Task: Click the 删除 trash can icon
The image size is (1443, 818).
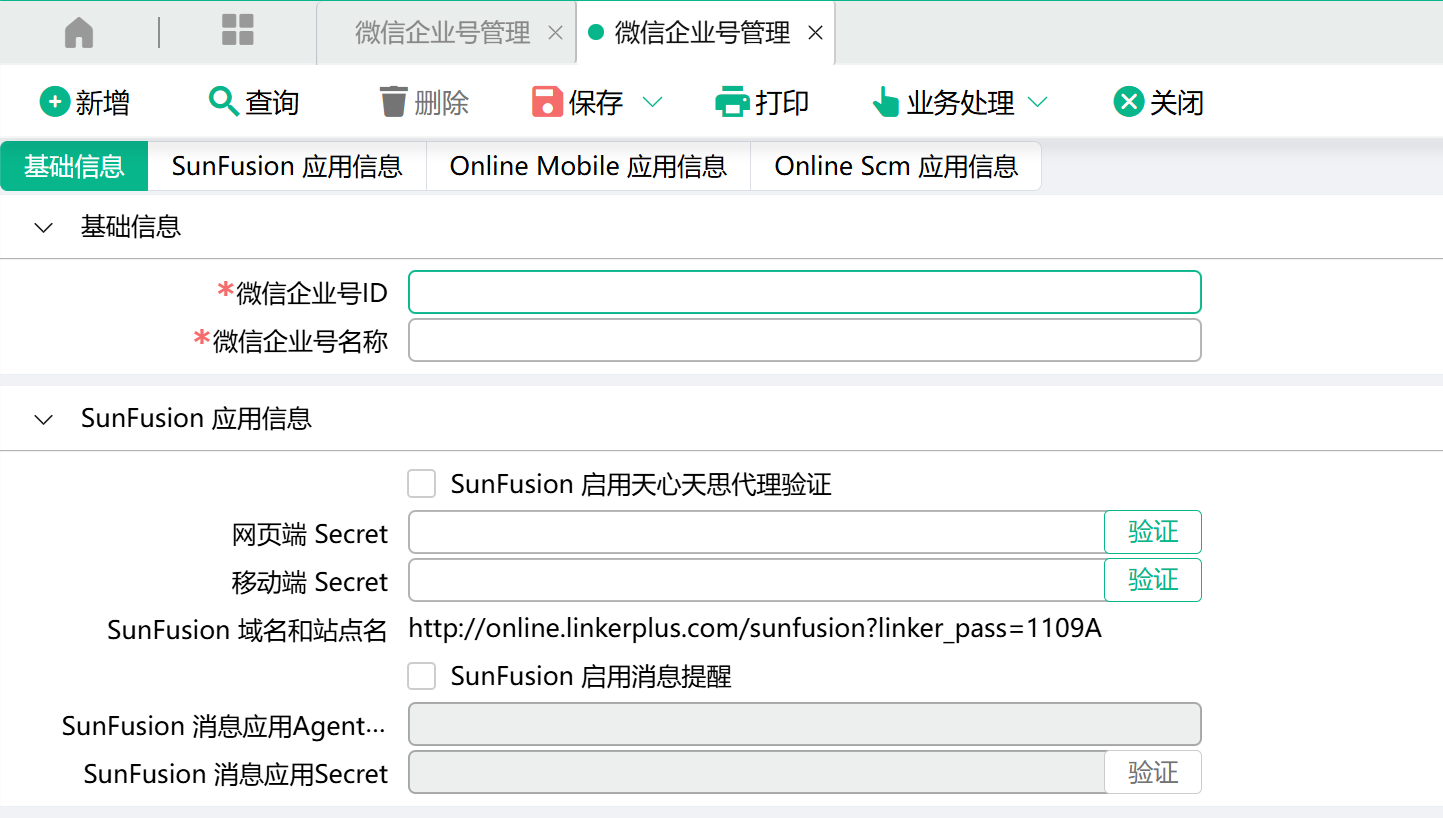Action: pos(393,102)
